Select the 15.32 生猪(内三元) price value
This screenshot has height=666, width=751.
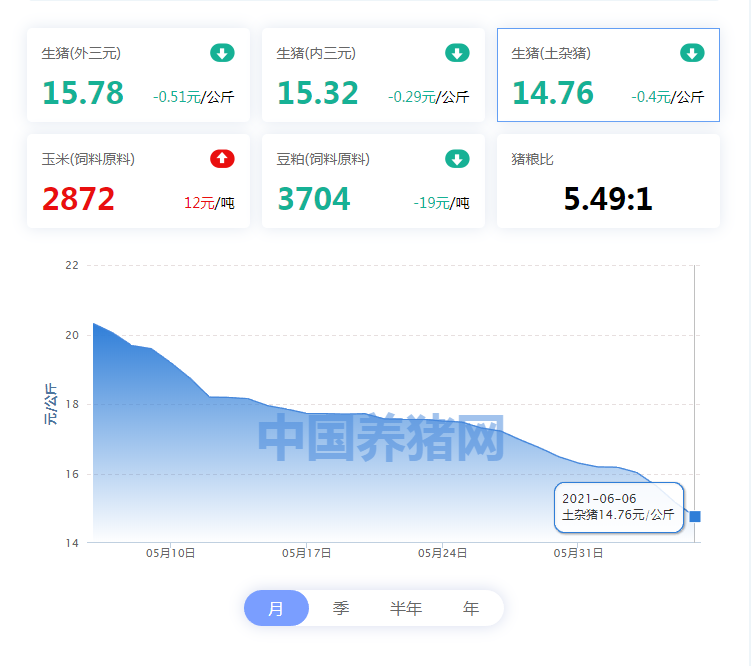pos(318,92)
